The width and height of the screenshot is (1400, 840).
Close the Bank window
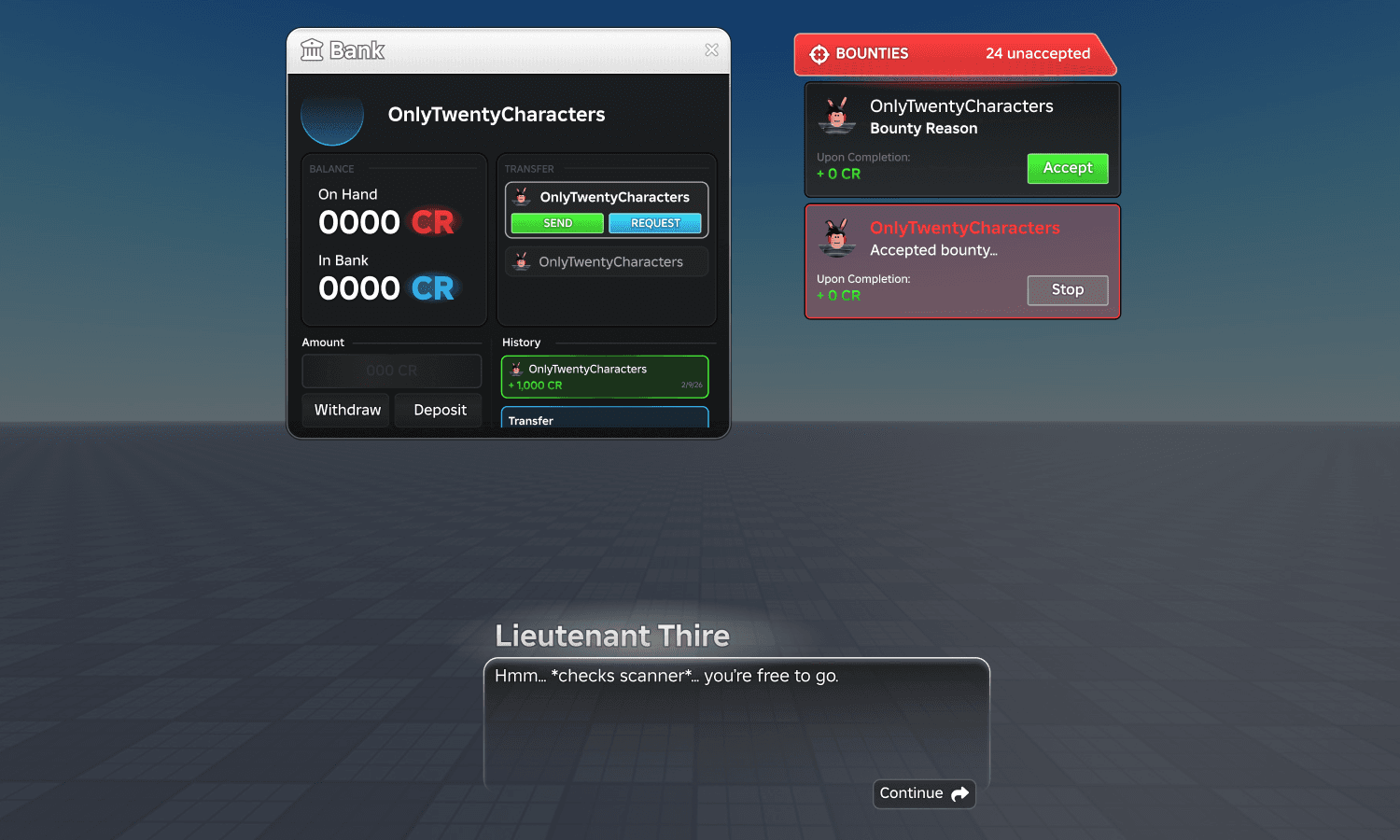point(712,50)
